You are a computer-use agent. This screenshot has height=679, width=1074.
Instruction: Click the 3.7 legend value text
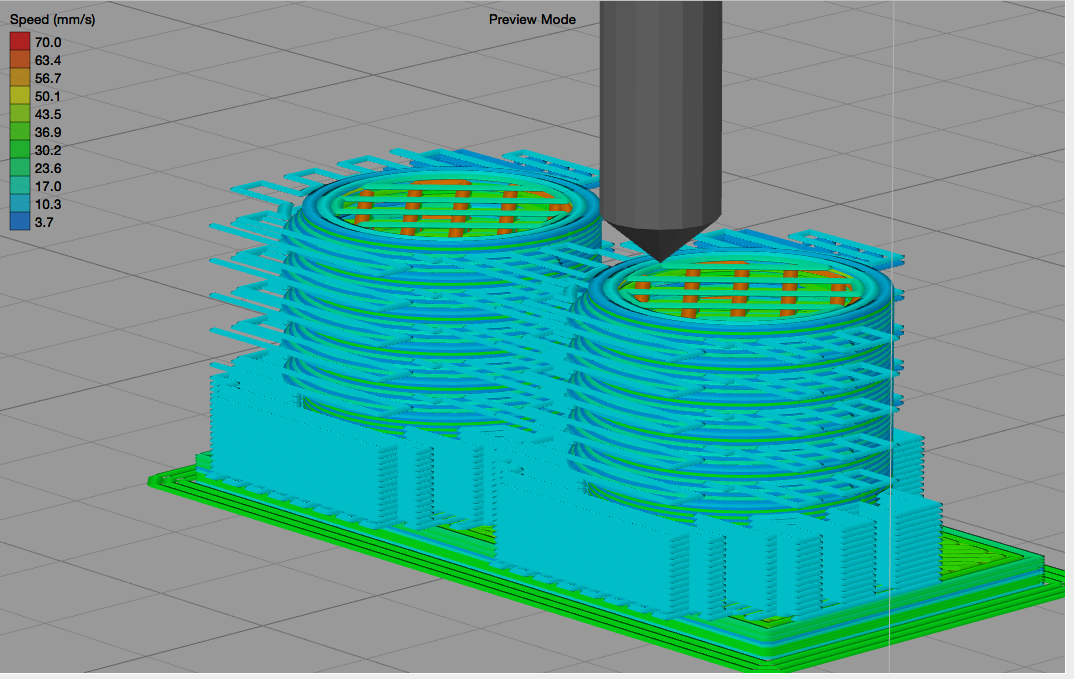44,222
